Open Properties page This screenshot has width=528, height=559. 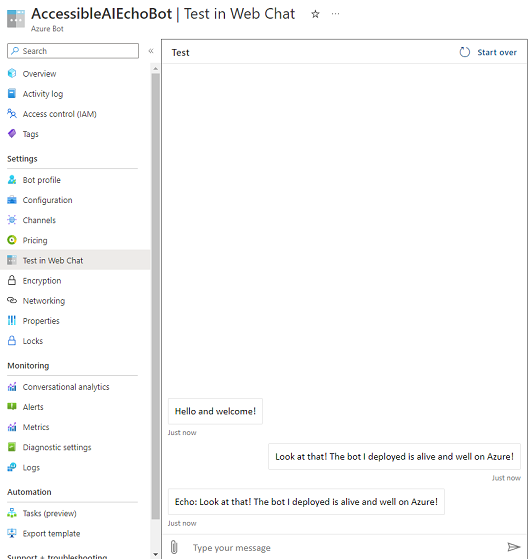click(41, 321)
